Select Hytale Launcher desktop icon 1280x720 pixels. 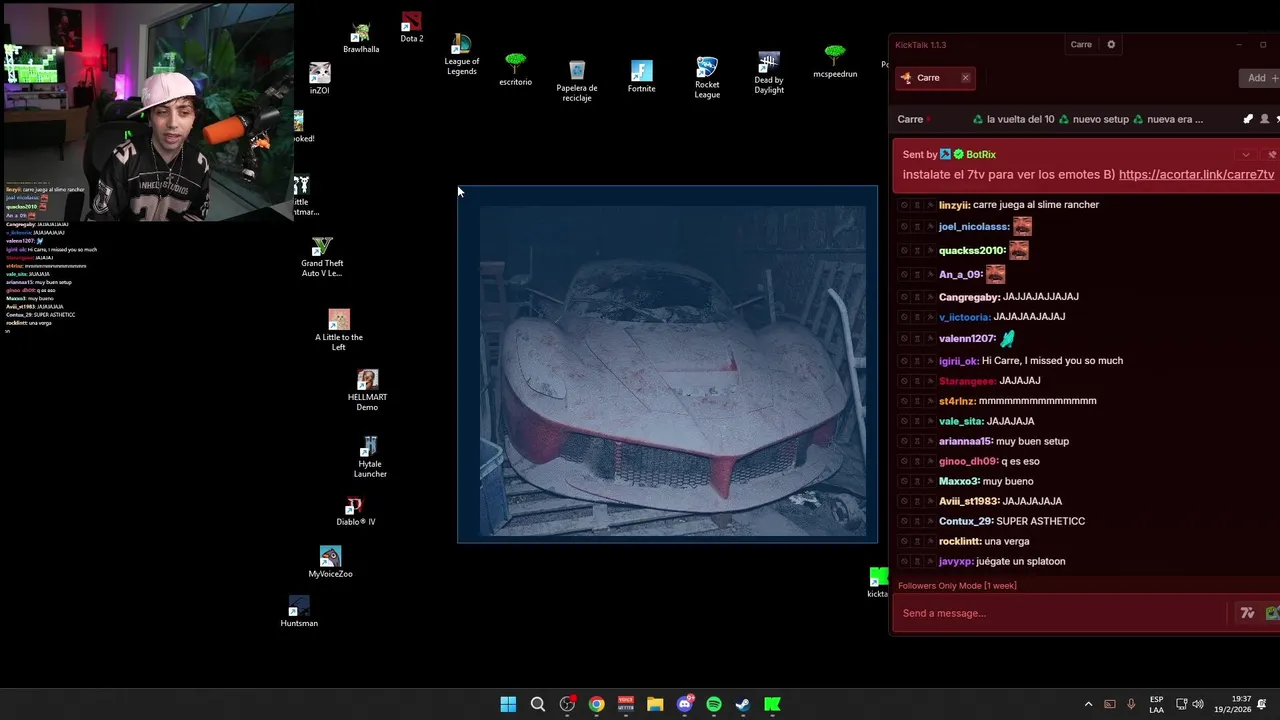(370, 457)
